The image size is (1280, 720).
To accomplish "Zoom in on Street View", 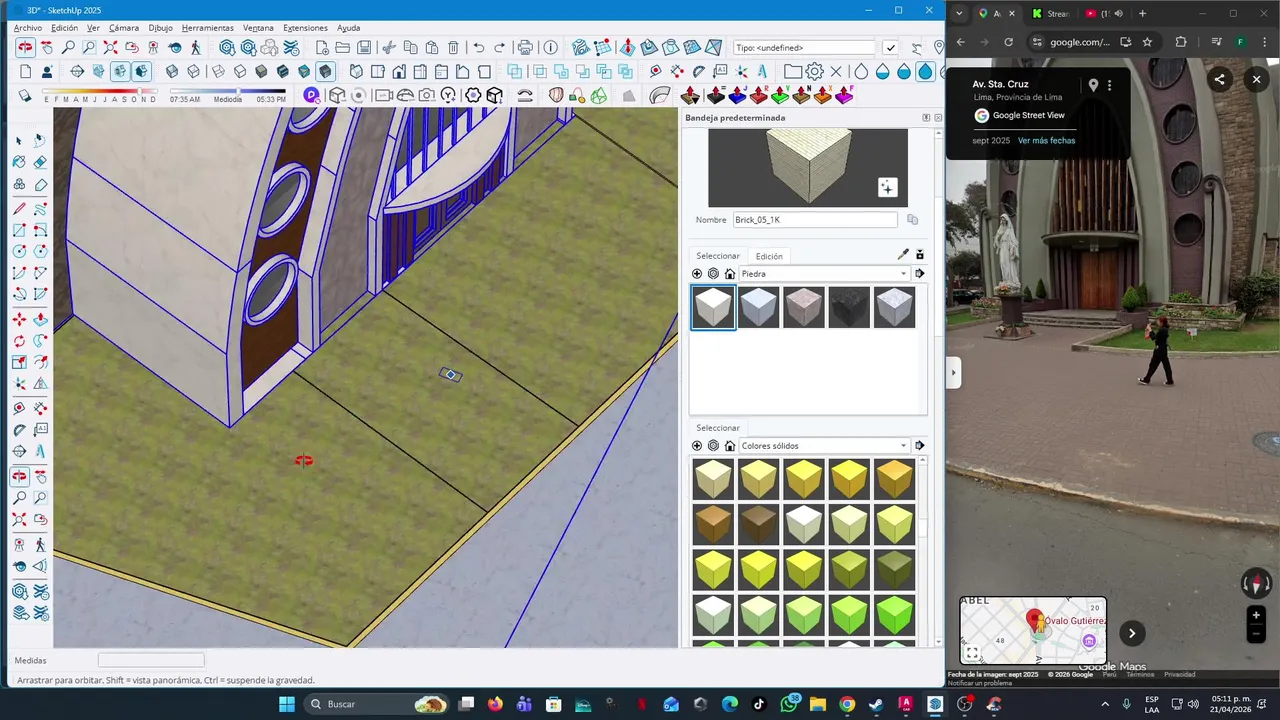I will [x=1256, y=616].
